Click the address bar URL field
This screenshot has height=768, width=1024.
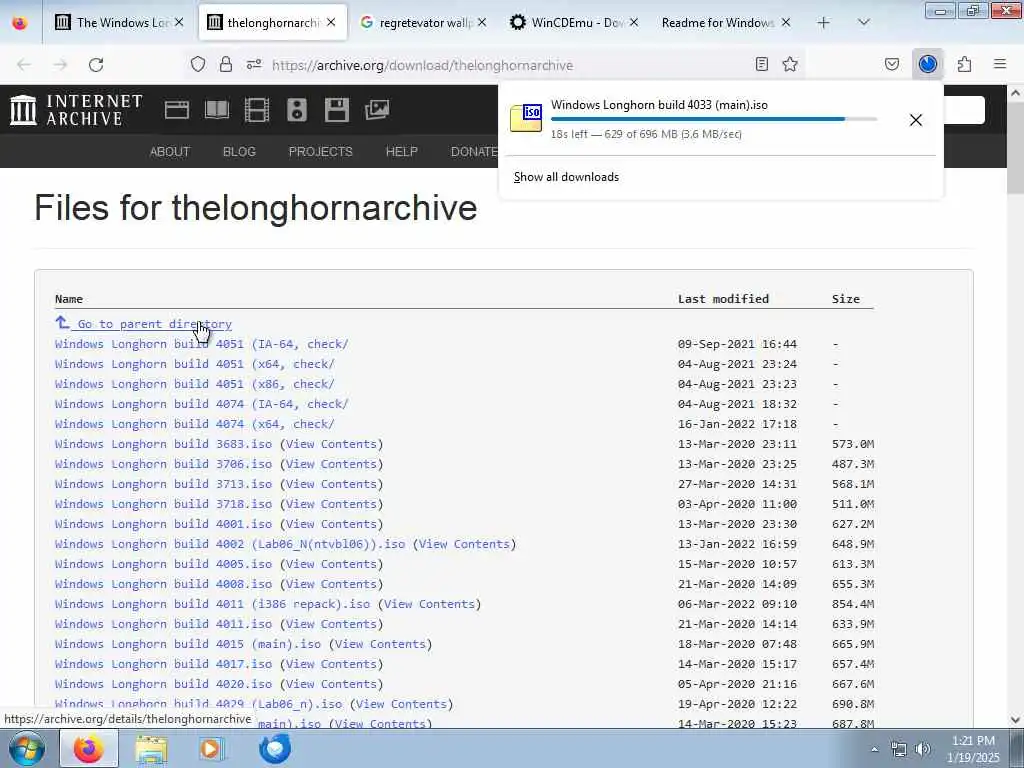pyautogui.click(x=506, y=65)
